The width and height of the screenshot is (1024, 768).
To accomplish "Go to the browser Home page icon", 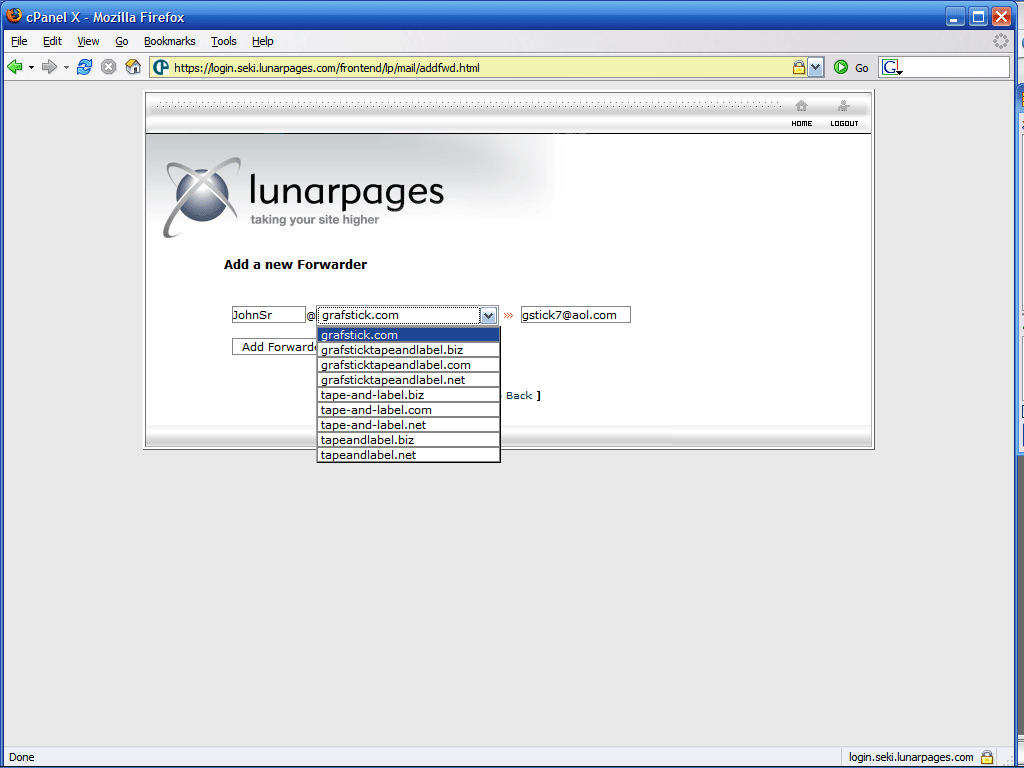I will 133,67.
